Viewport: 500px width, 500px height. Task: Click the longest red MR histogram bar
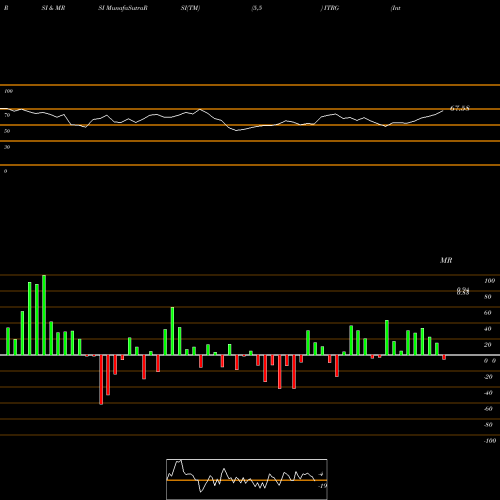pos(101,380)
